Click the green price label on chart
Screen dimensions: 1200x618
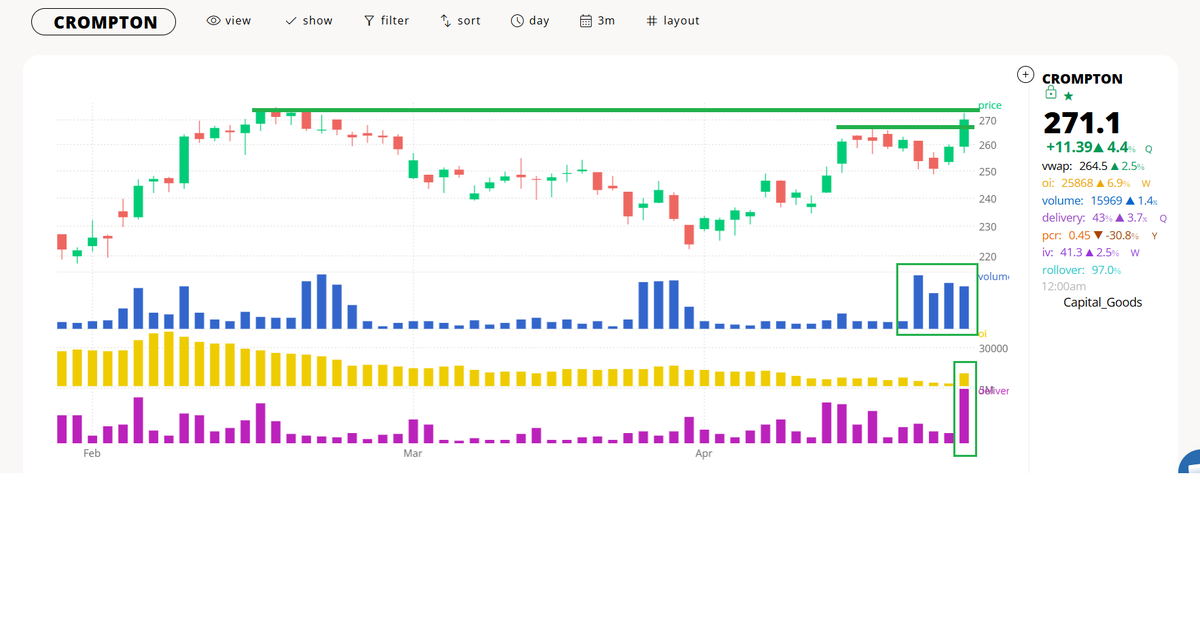tap(990, 105)
